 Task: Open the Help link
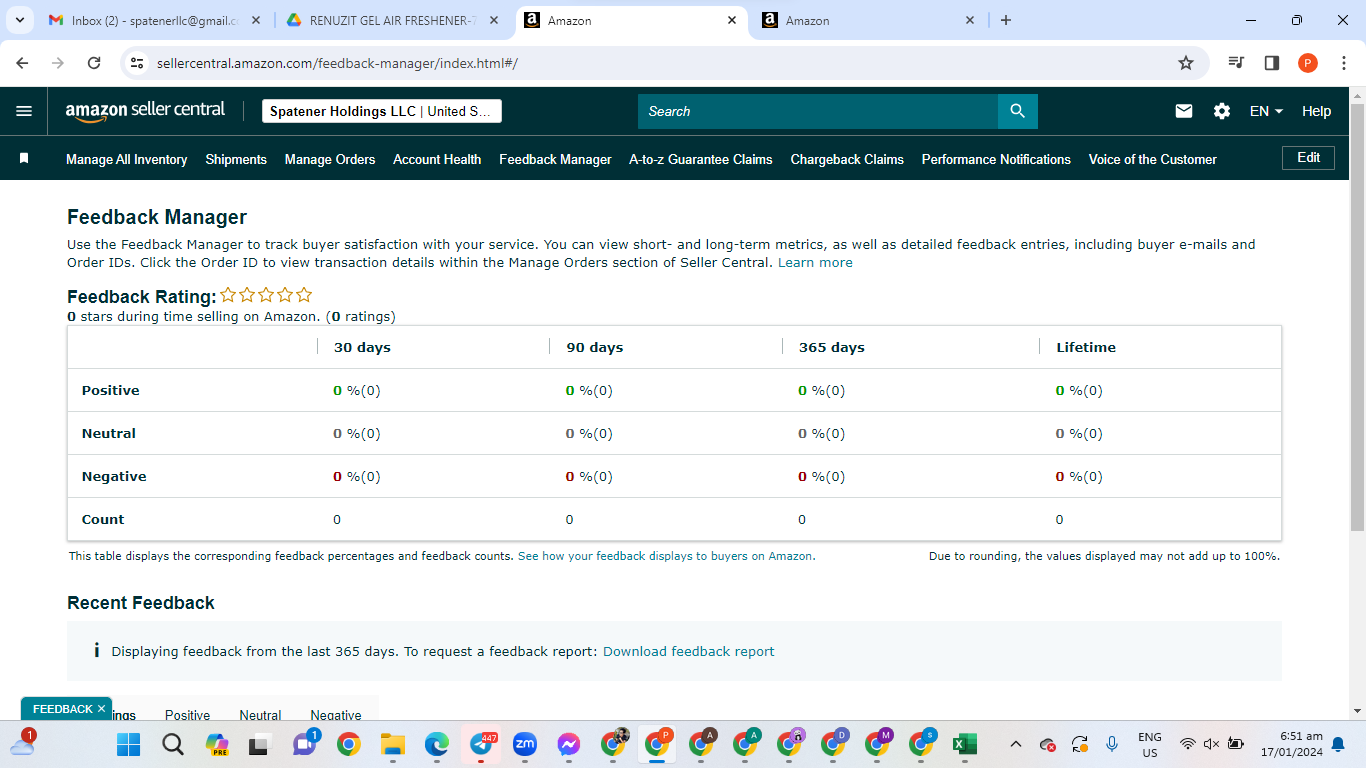[1316, 111]
